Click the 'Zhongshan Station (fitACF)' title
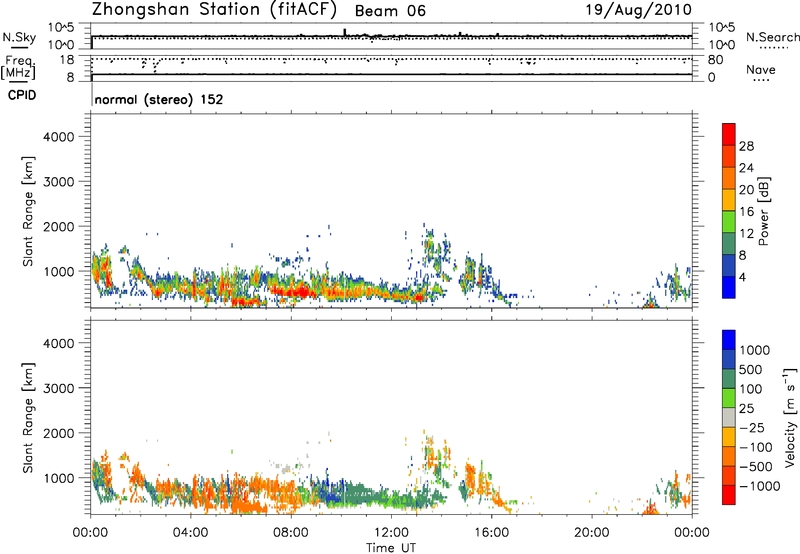 214,10
